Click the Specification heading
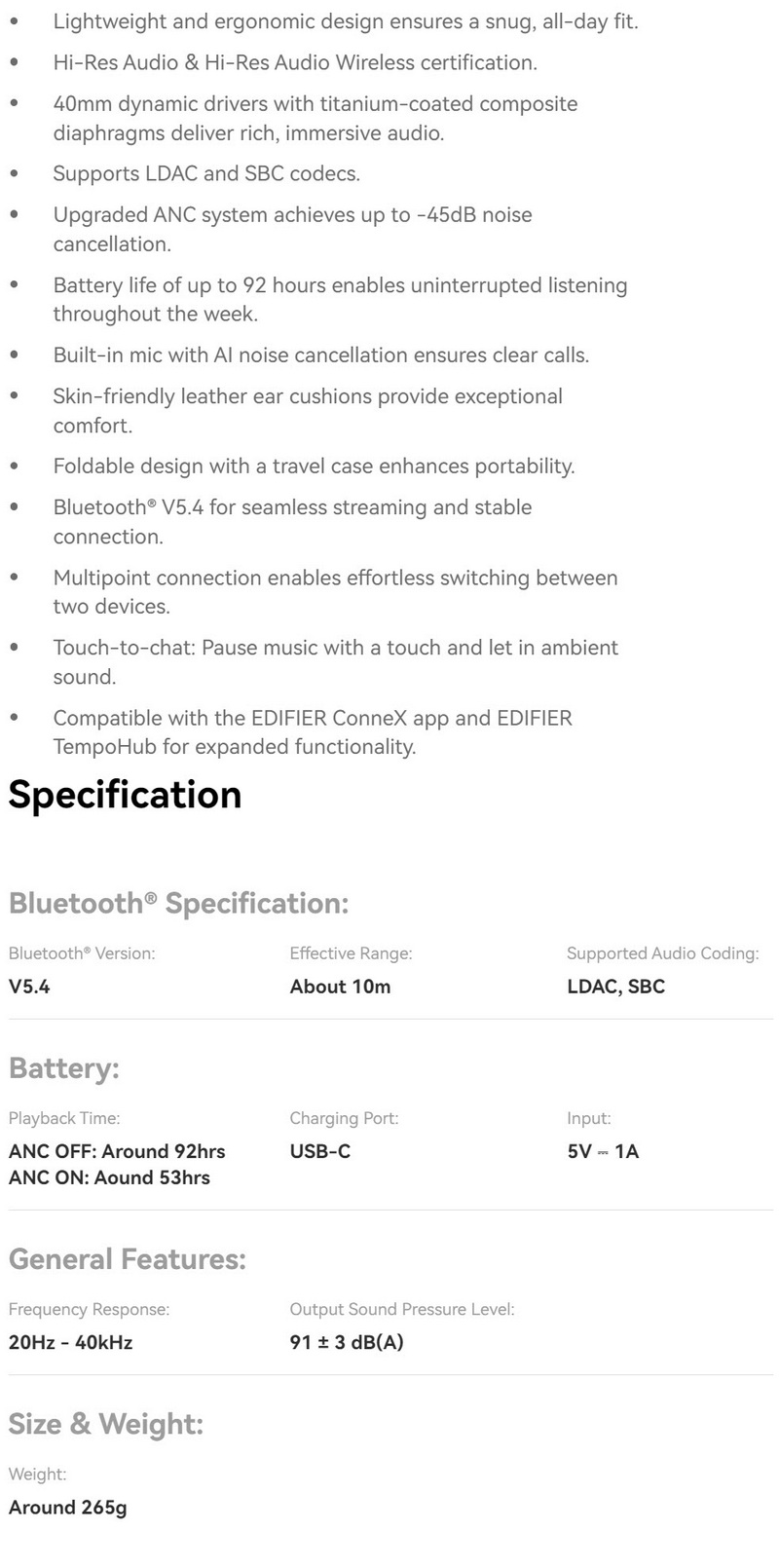 (125, 795)
